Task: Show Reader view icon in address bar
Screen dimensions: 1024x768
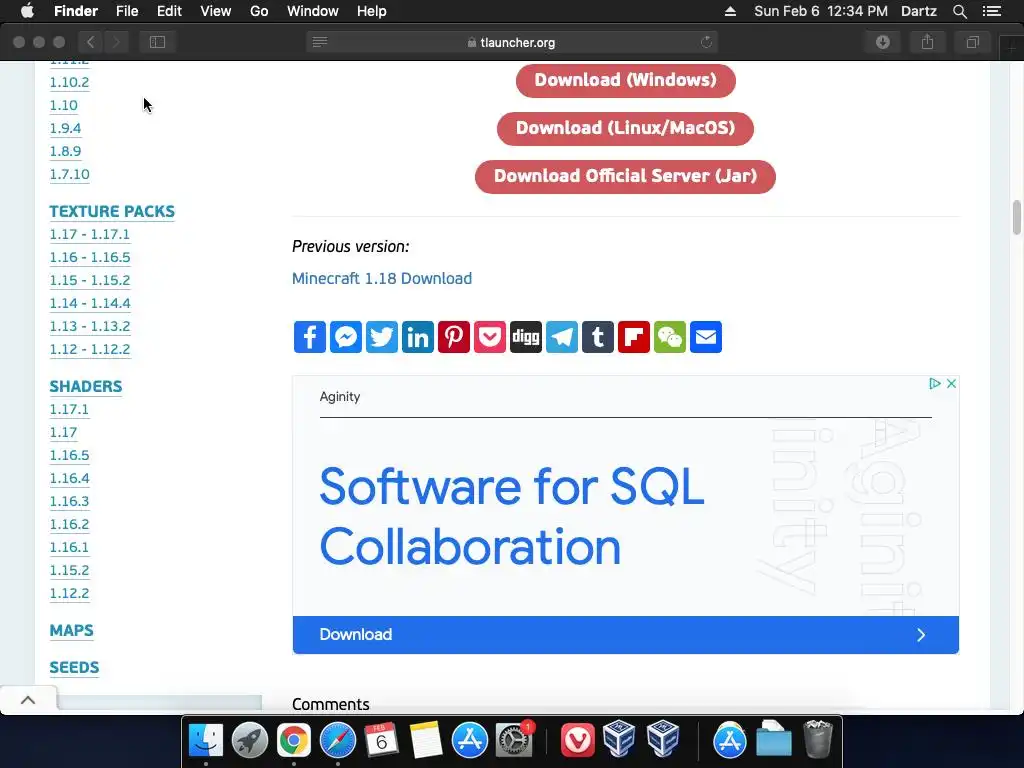Action: tap(320, 42)
